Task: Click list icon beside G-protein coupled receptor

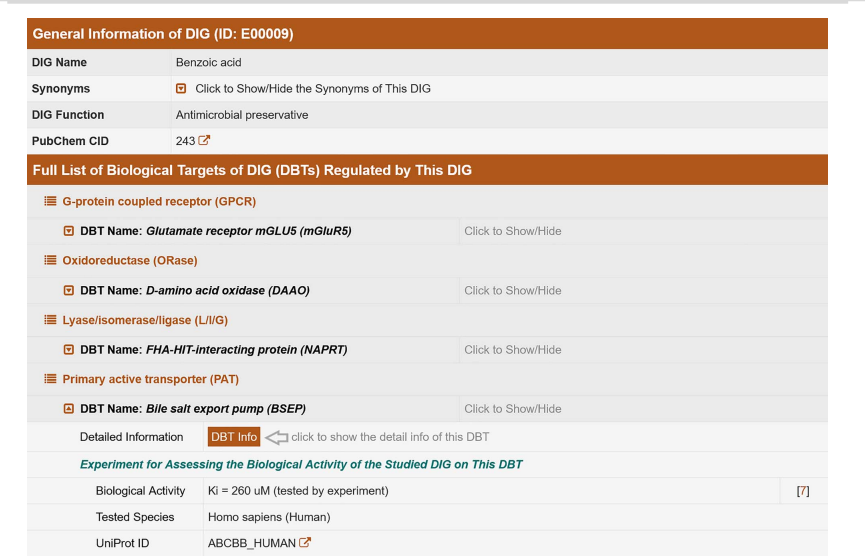Action: tap(50, 201)
